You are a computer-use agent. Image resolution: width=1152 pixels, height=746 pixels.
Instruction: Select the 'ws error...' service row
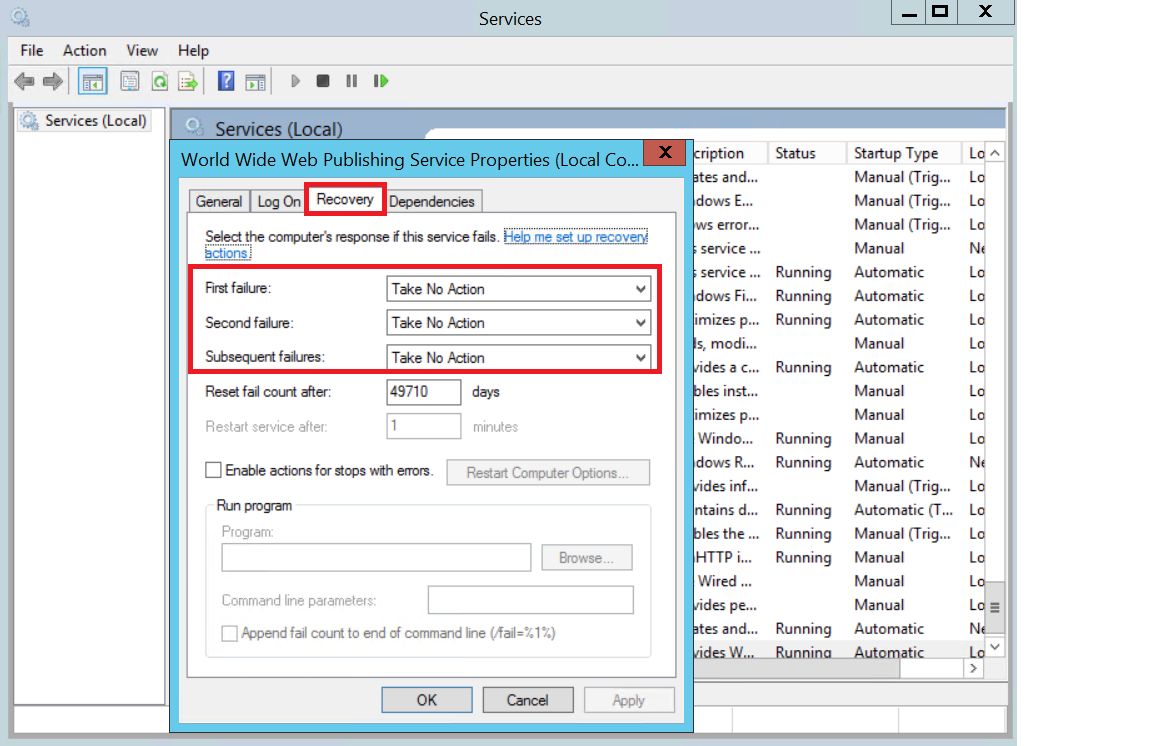[x=838, y=224]
